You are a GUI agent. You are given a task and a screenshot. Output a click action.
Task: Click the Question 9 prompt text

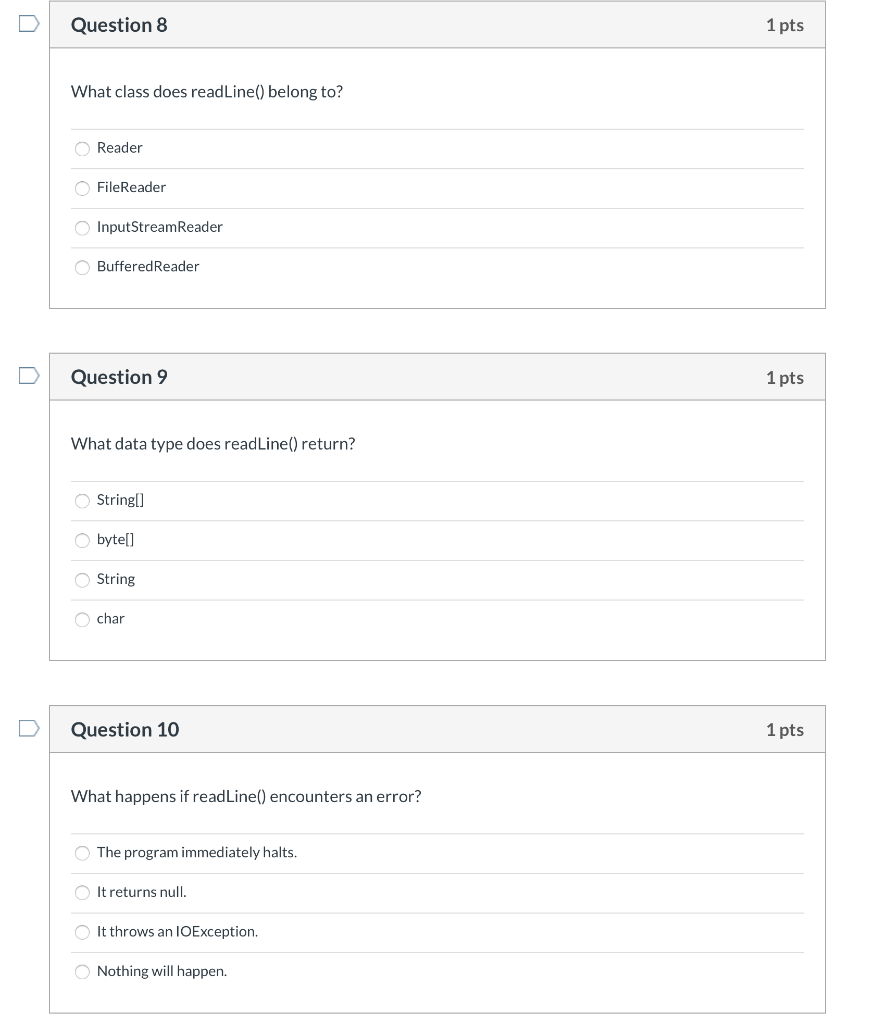[213, 443]
